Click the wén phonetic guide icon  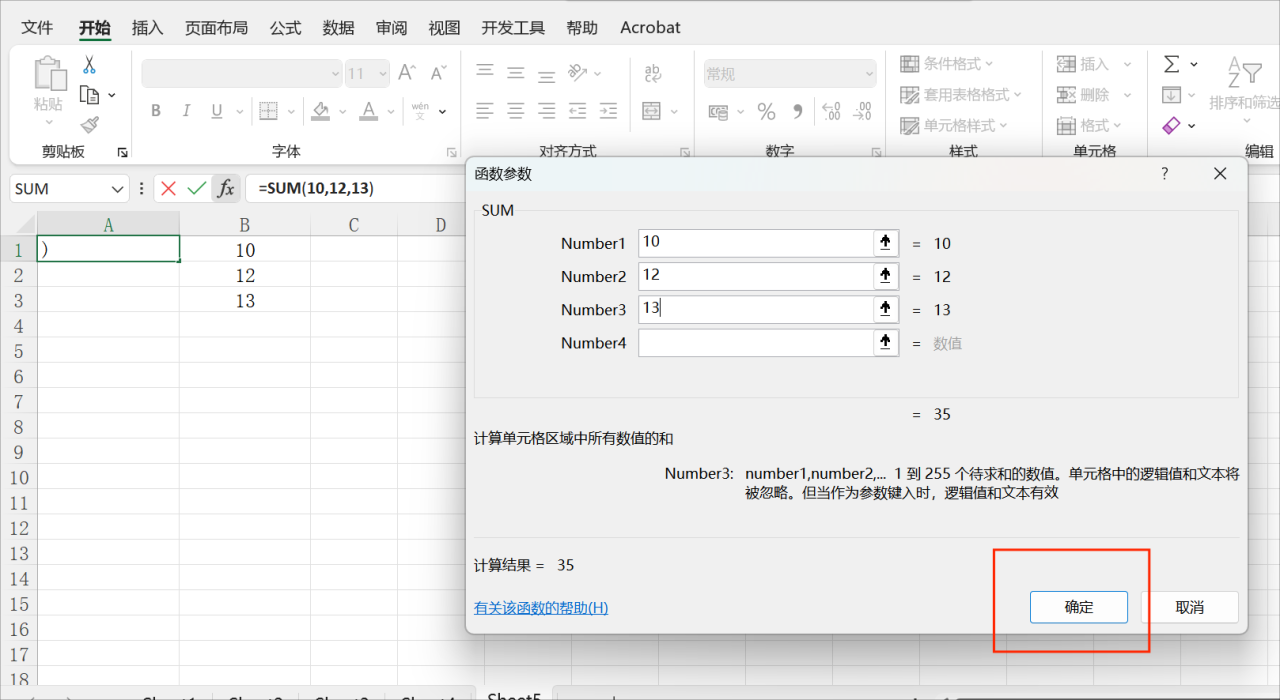[x=420, y=111]
